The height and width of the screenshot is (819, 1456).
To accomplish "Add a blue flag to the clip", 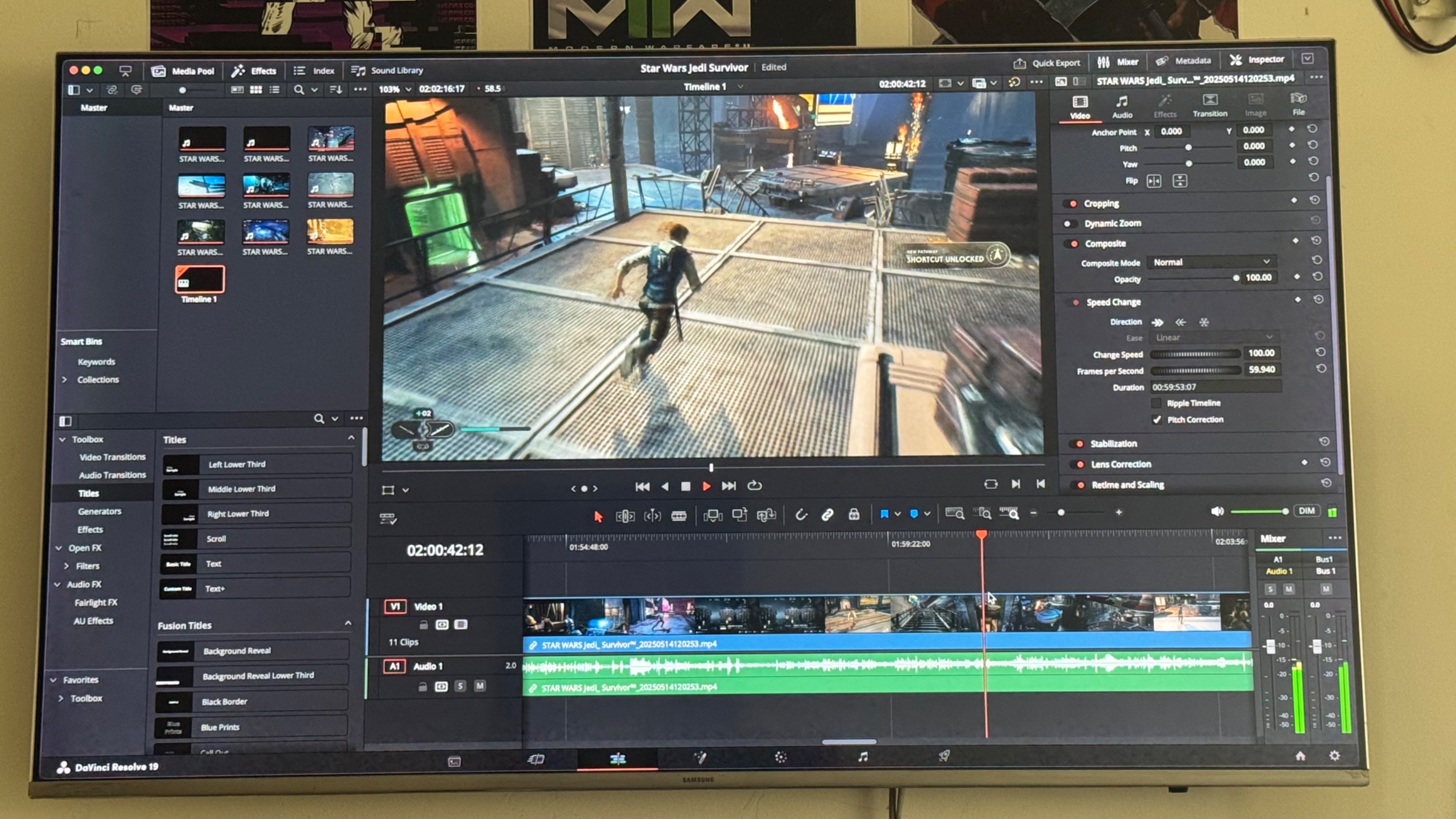I will pyautogui.click(x=885, y=514).
